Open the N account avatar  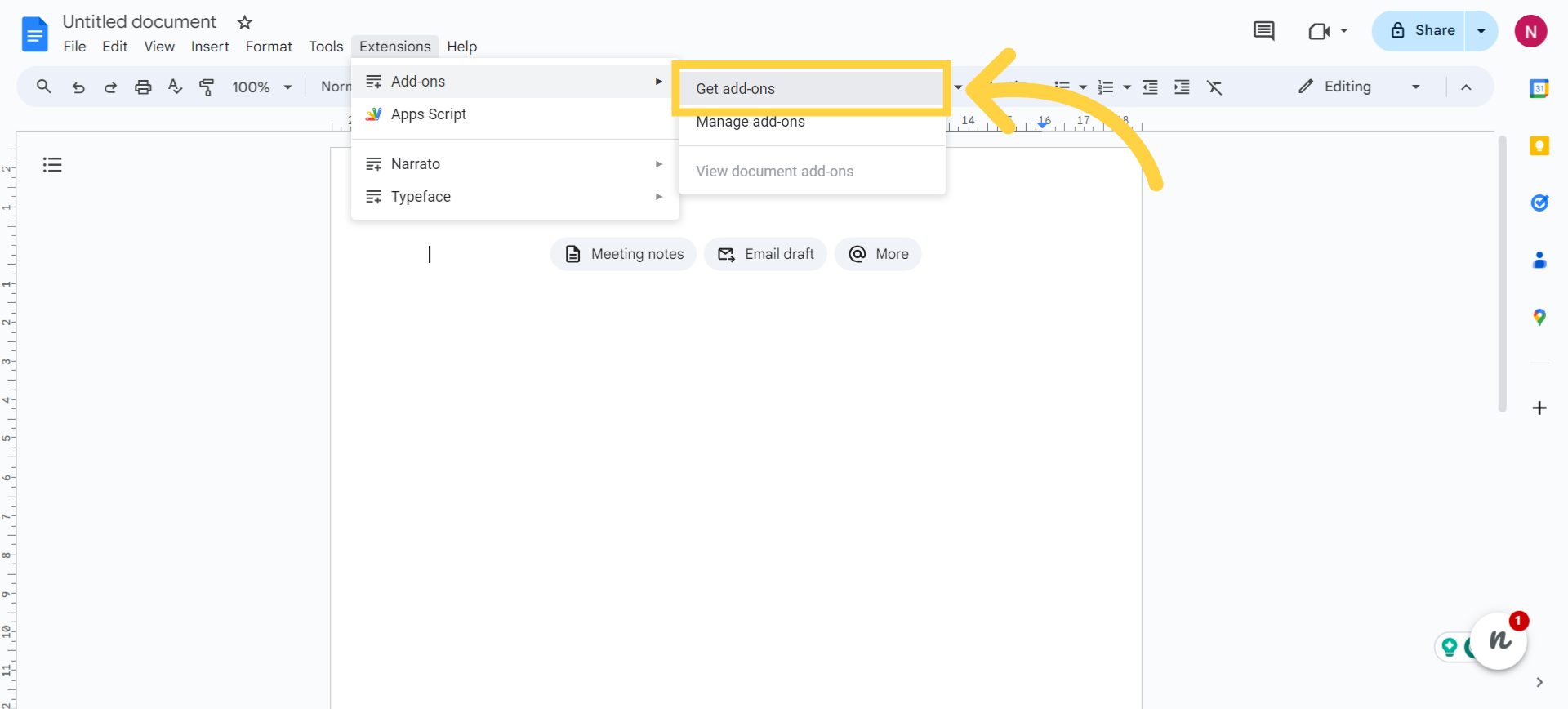(1530, 31)
